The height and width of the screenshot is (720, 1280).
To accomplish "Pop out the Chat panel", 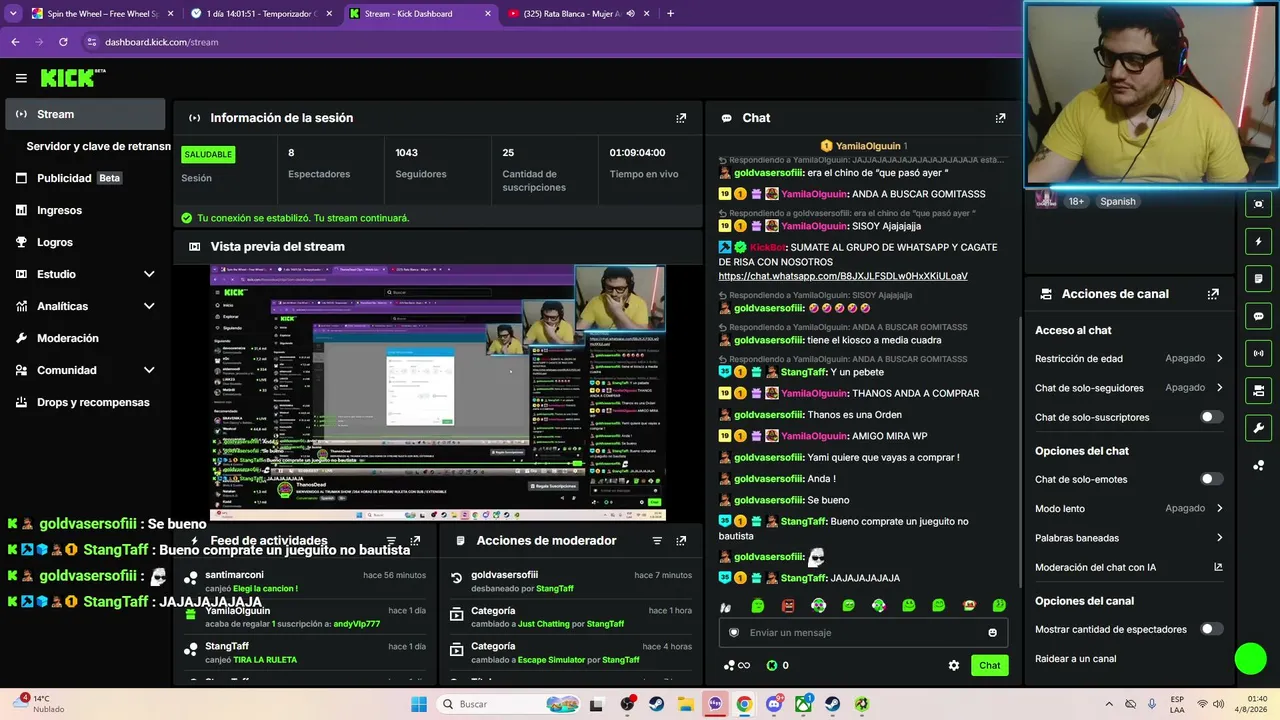I will coord(1000,118).
